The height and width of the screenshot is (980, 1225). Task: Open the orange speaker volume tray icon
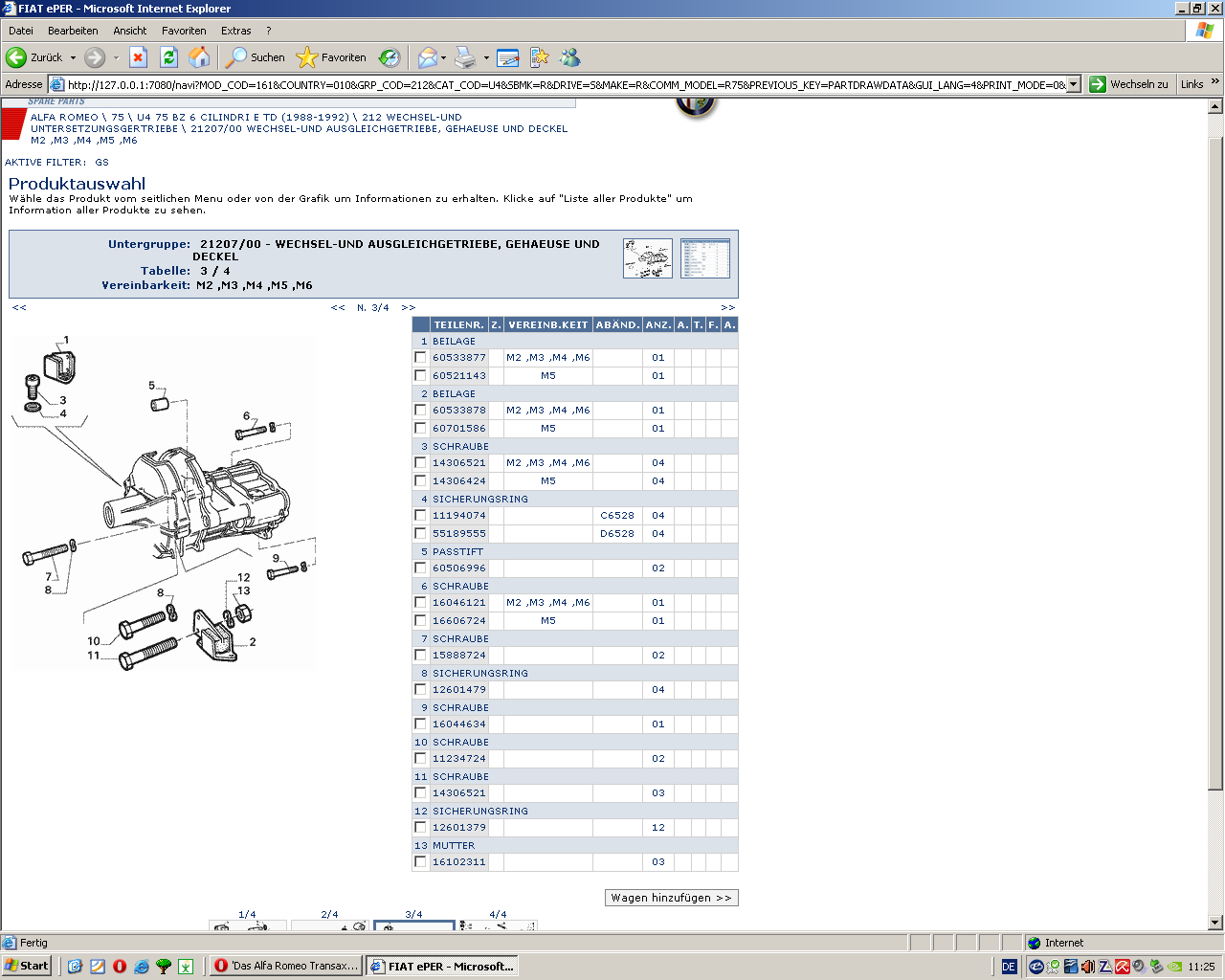click(1088, 967)
